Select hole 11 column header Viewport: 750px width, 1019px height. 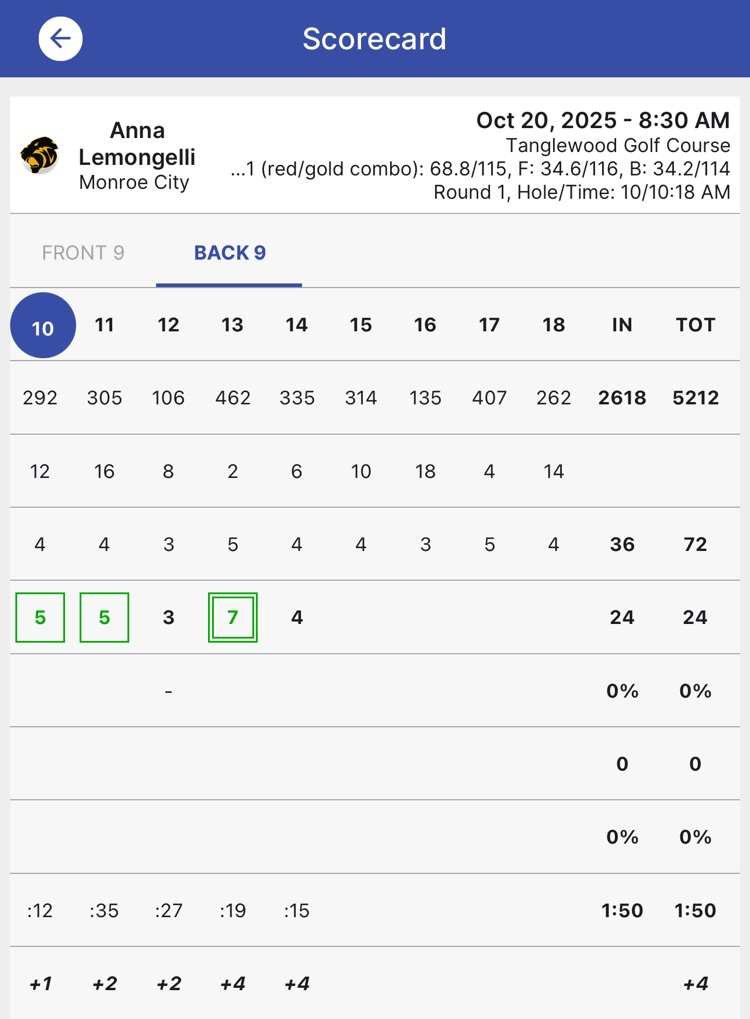pyautogui.click(x=105, y=325)
